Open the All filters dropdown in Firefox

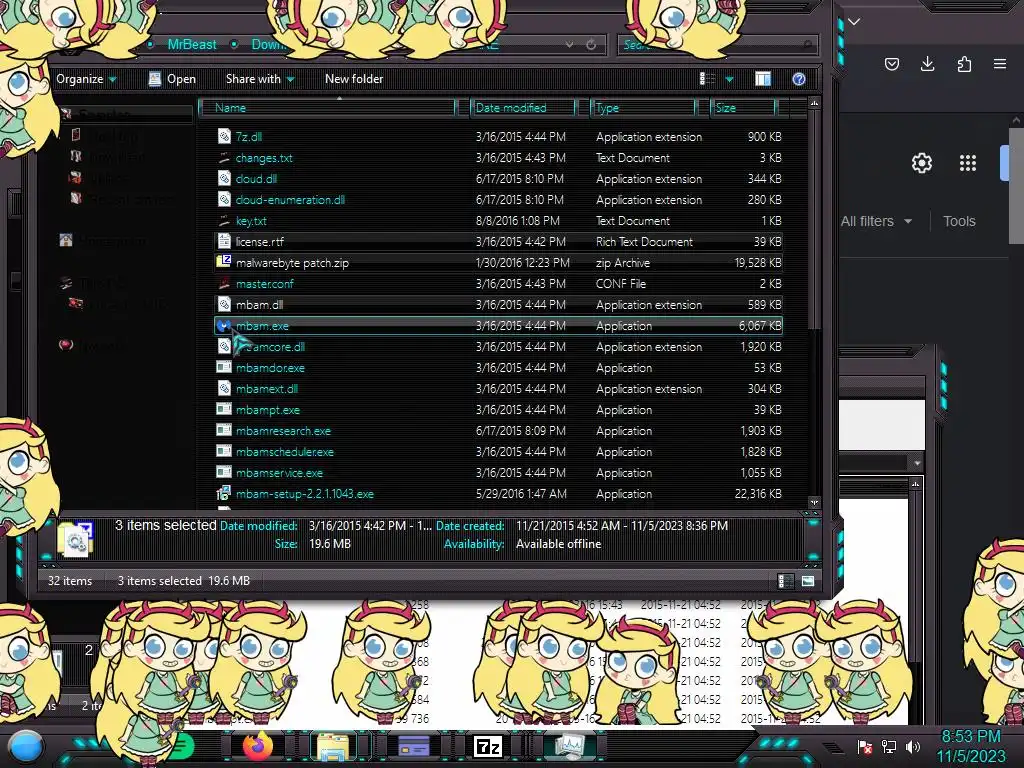coord(876,221)
